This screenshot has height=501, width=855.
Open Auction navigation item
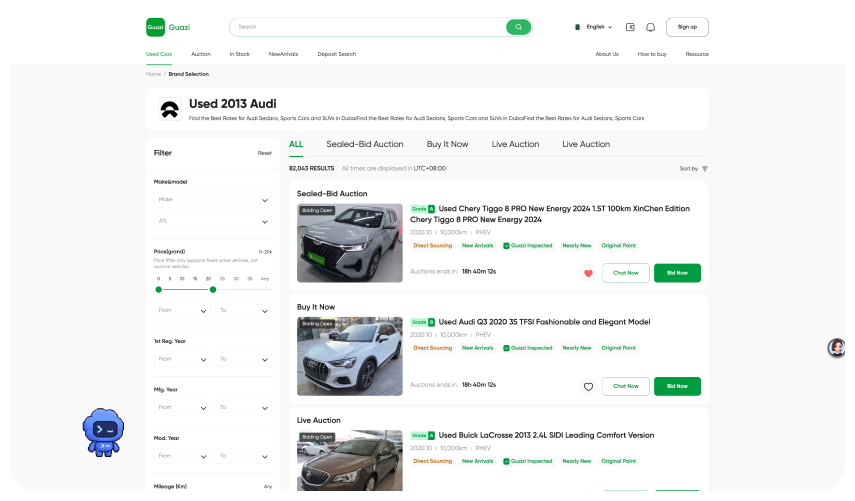click(201, 54)
